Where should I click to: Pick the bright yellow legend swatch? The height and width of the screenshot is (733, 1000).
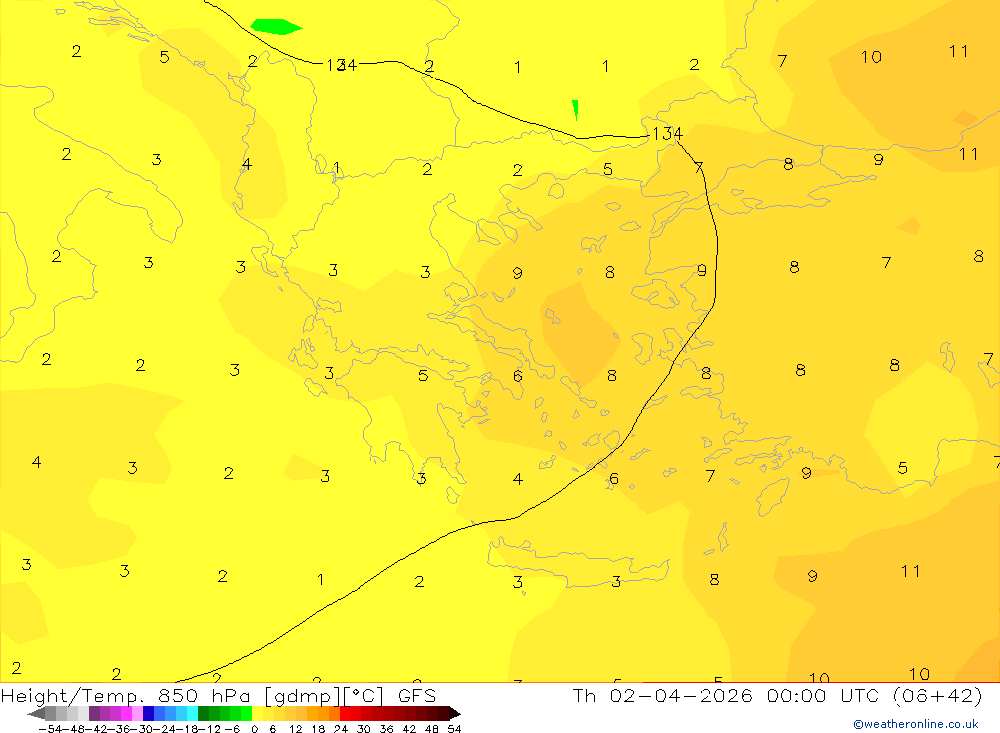(257, 714)
